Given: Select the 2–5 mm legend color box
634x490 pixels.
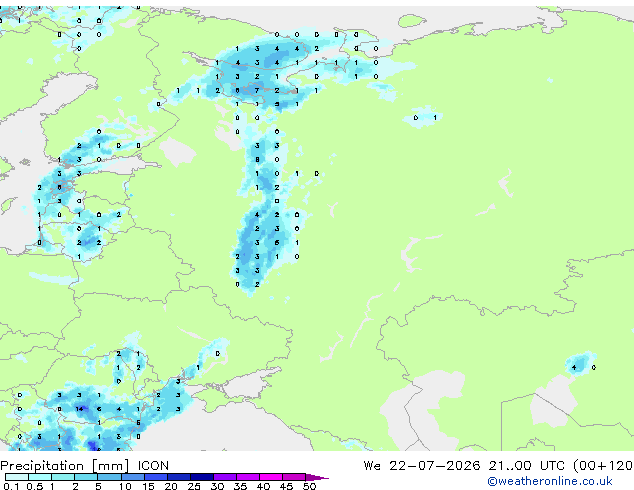Looking at the screenshot, I should click(86, 477).
